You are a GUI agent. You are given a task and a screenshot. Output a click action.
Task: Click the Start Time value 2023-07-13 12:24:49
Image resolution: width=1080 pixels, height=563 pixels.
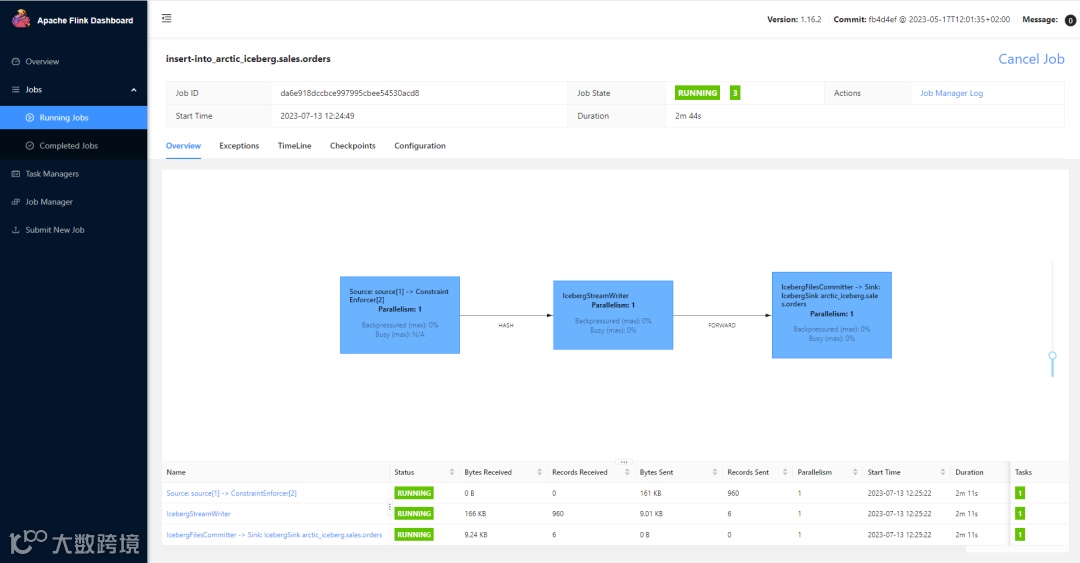pos(317,116)
